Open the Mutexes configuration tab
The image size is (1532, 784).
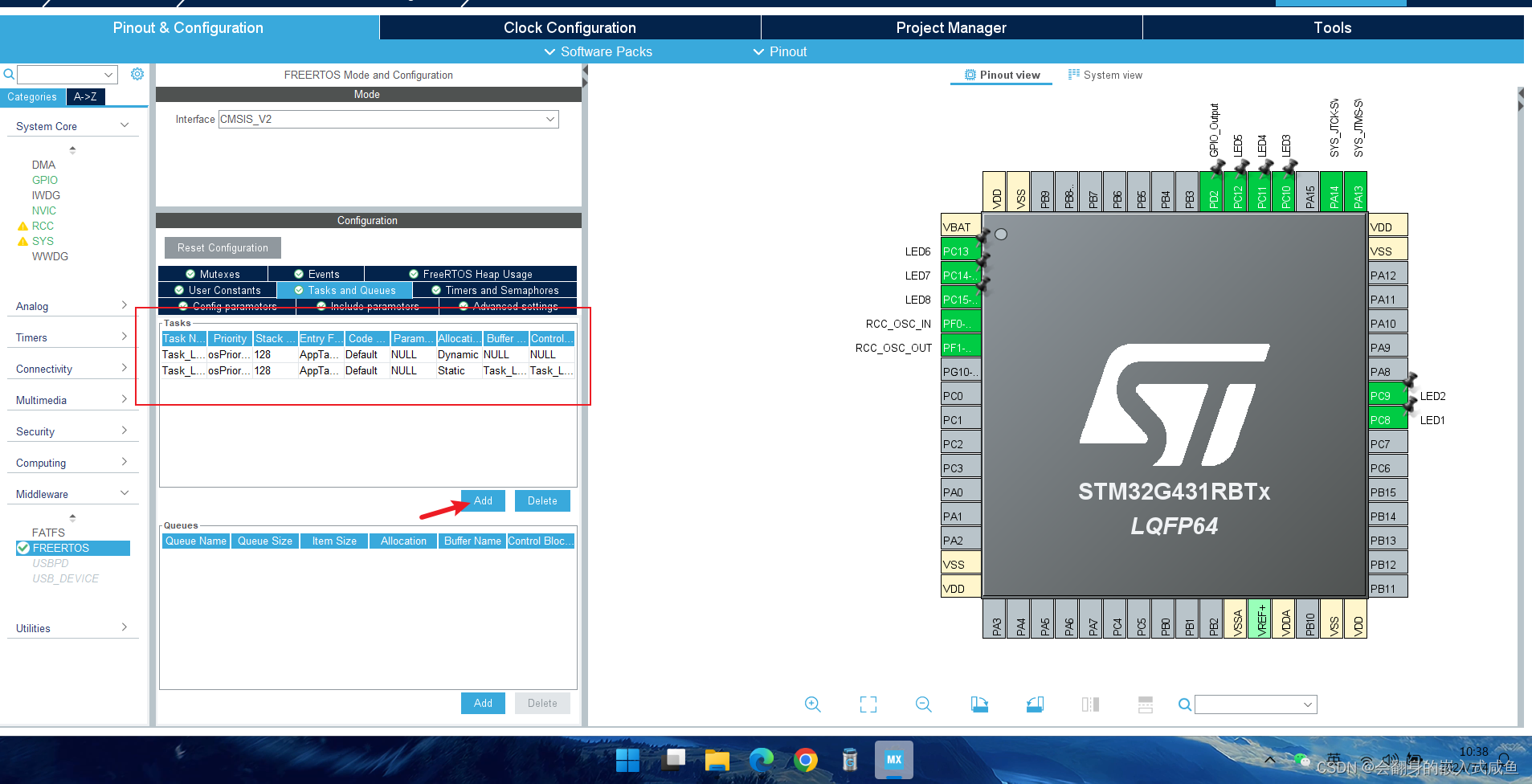coord(211,273)
